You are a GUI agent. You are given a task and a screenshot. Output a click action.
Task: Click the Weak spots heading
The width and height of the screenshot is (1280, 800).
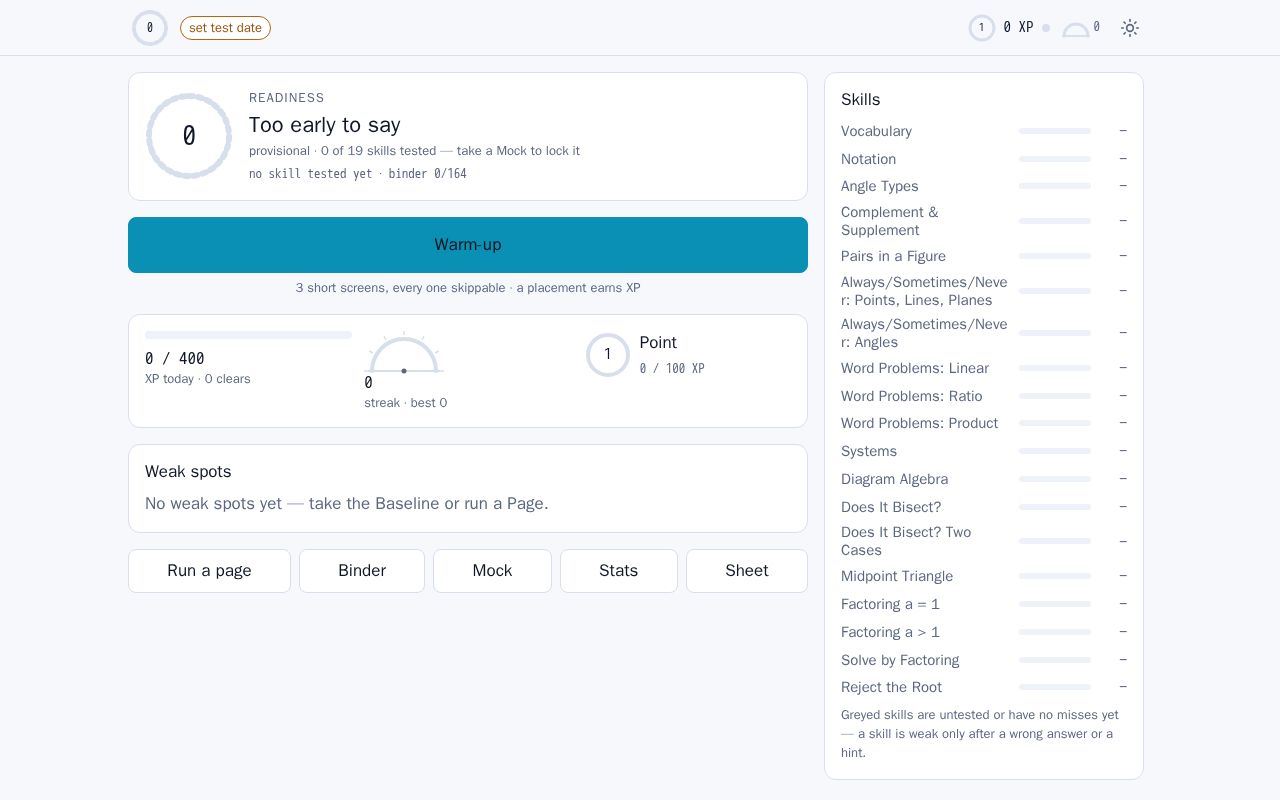pyautogui.click(x=188, y=472)
